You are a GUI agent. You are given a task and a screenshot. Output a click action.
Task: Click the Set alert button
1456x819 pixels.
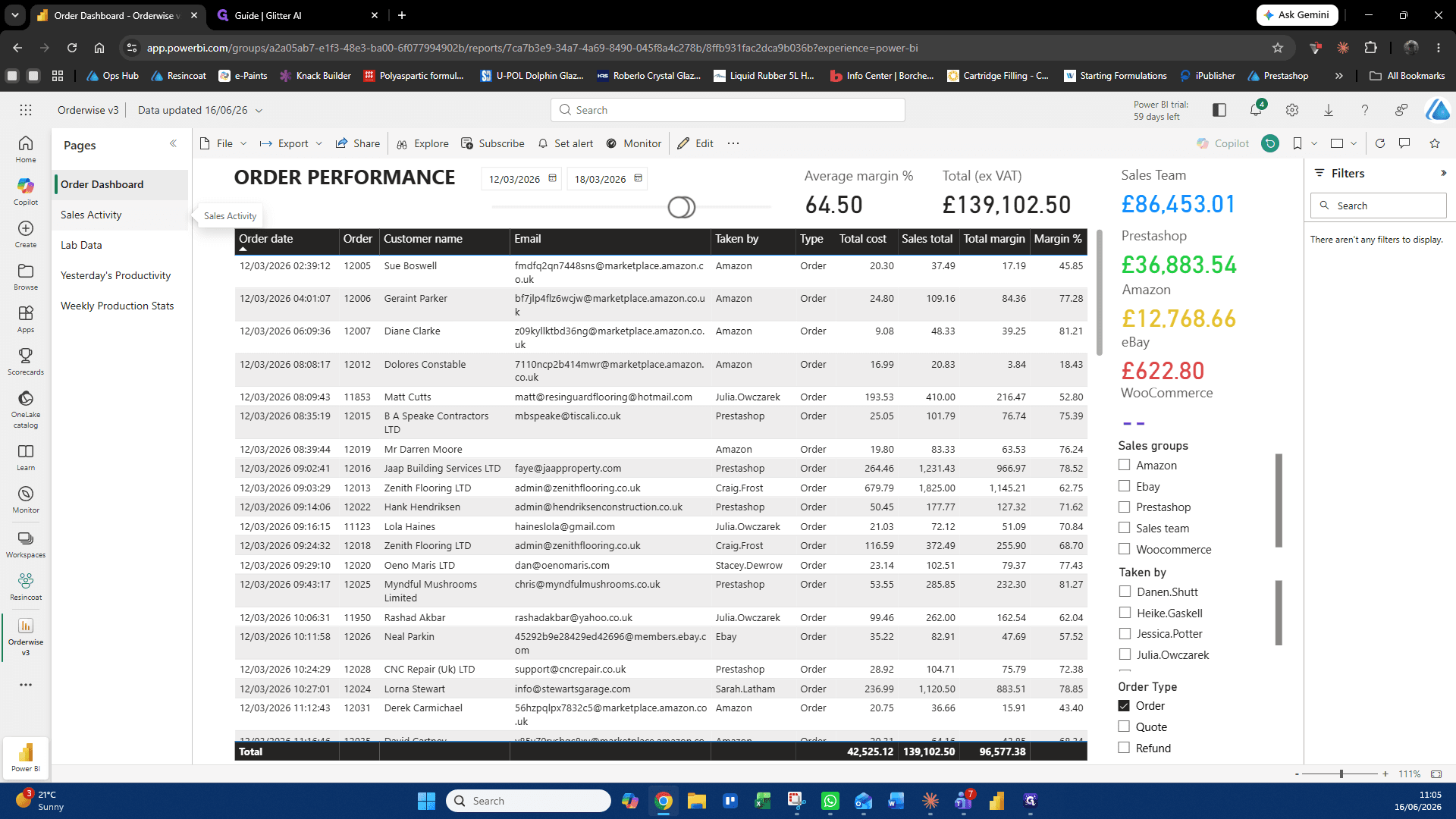[x=566, y=143]
